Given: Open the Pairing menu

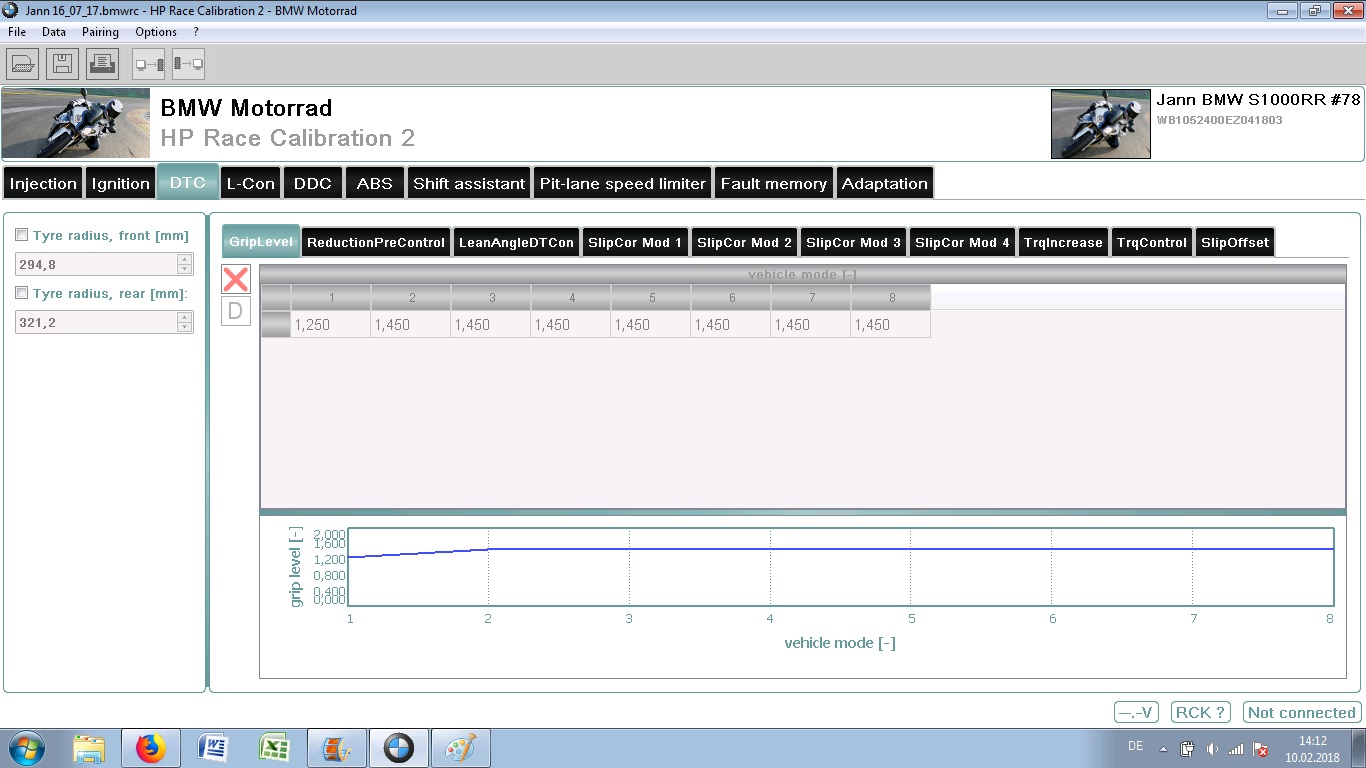Looking at the screenshot, I should (100, 32).
